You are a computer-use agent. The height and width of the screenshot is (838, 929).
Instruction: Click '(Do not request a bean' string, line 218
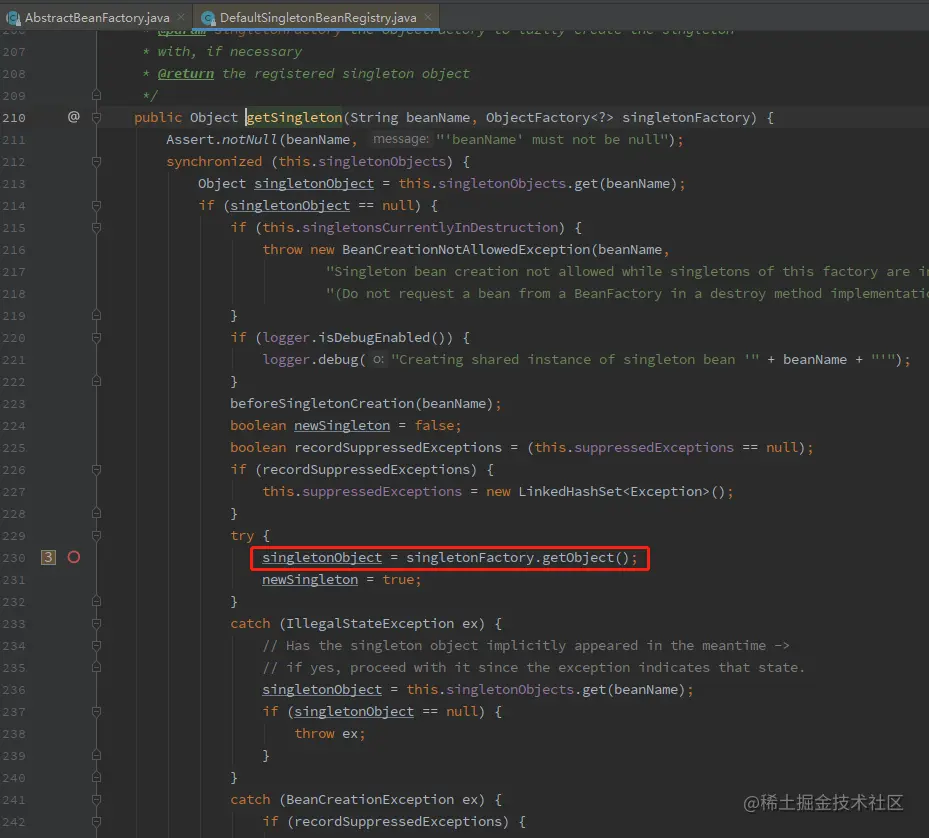627,293
